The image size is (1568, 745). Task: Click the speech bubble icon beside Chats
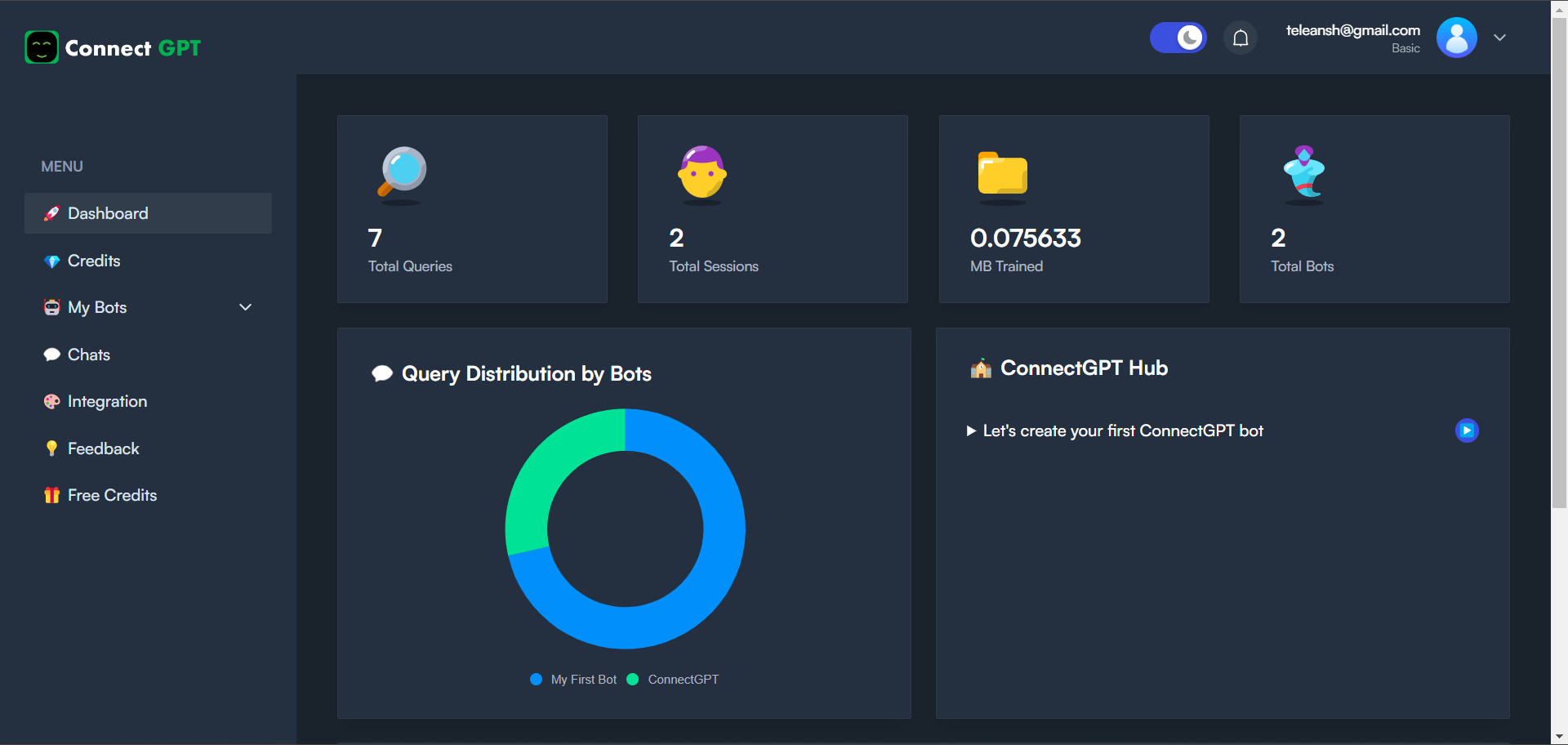tap(51, 355)
